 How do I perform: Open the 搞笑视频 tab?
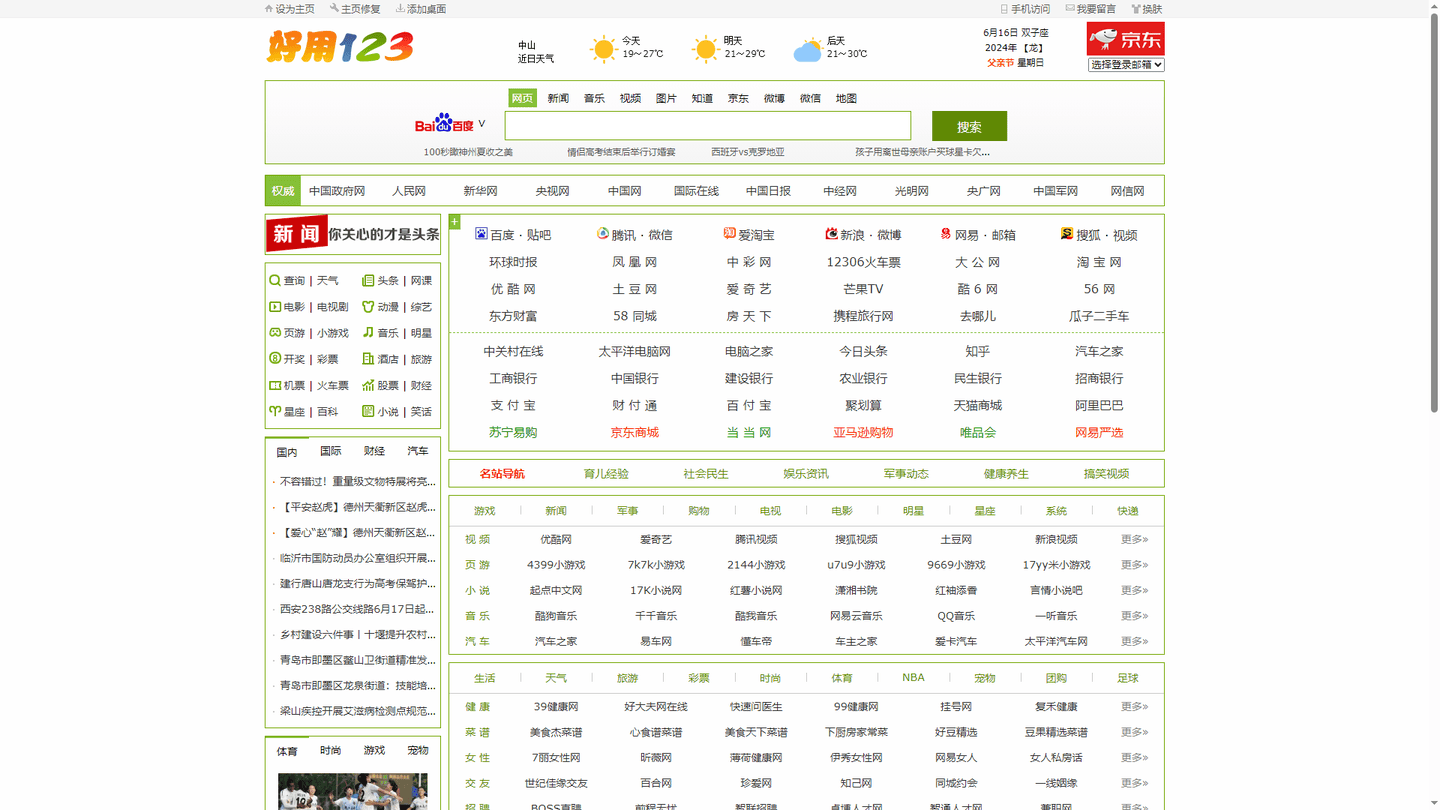point(1106,474)
